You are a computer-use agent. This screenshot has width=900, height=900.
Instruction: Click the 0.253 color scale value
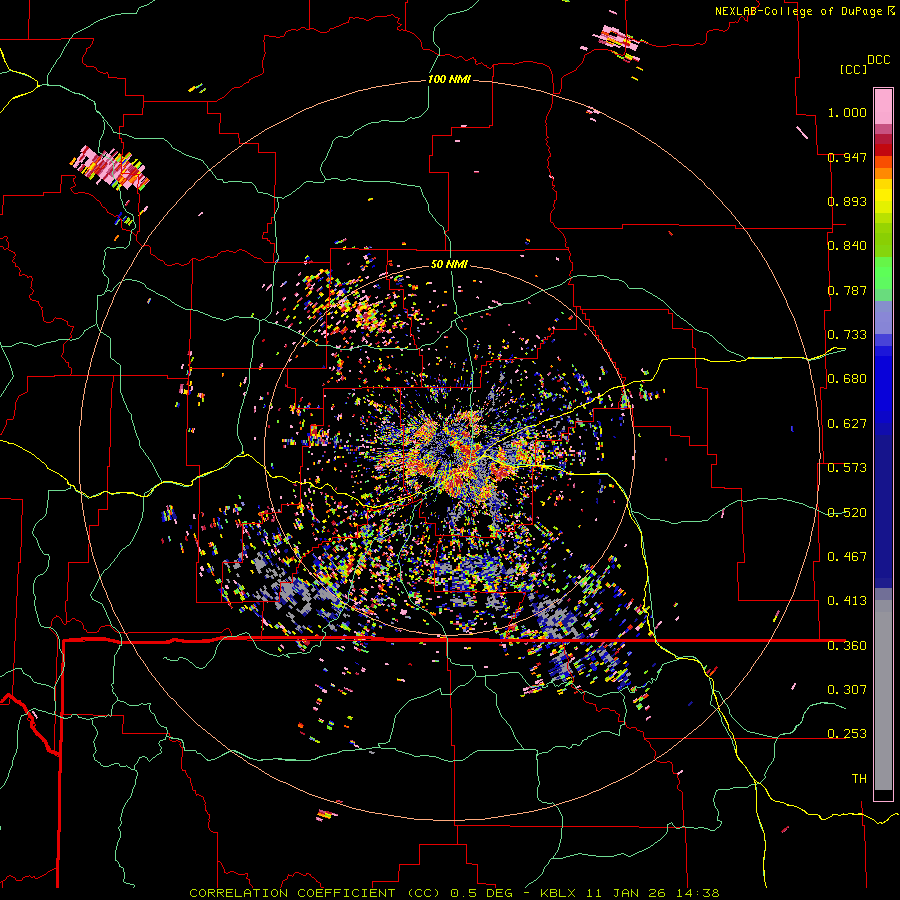[x=847, y=734]
